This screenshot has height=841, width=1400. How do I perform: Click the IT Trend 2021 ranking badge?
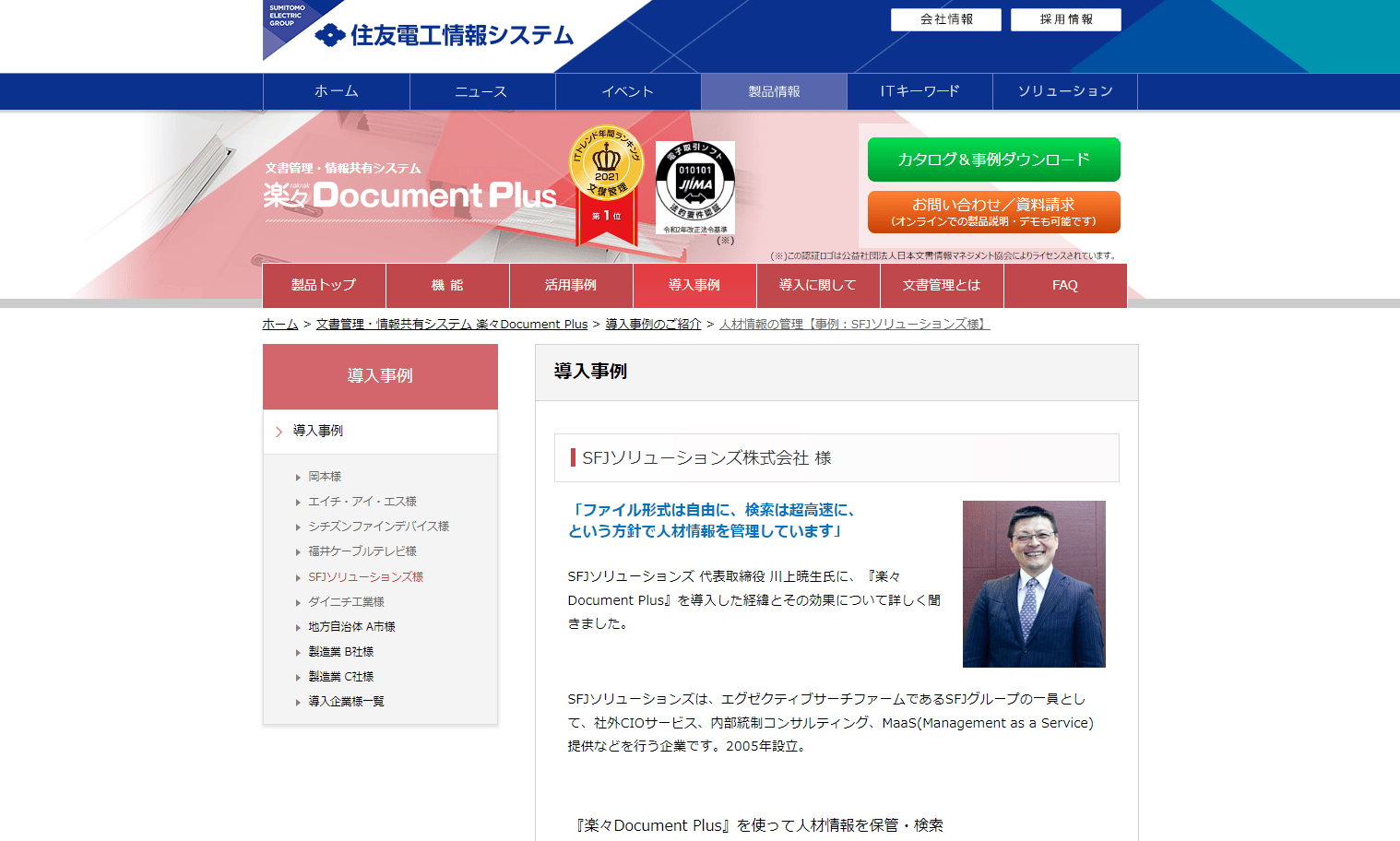pos(606,185)
